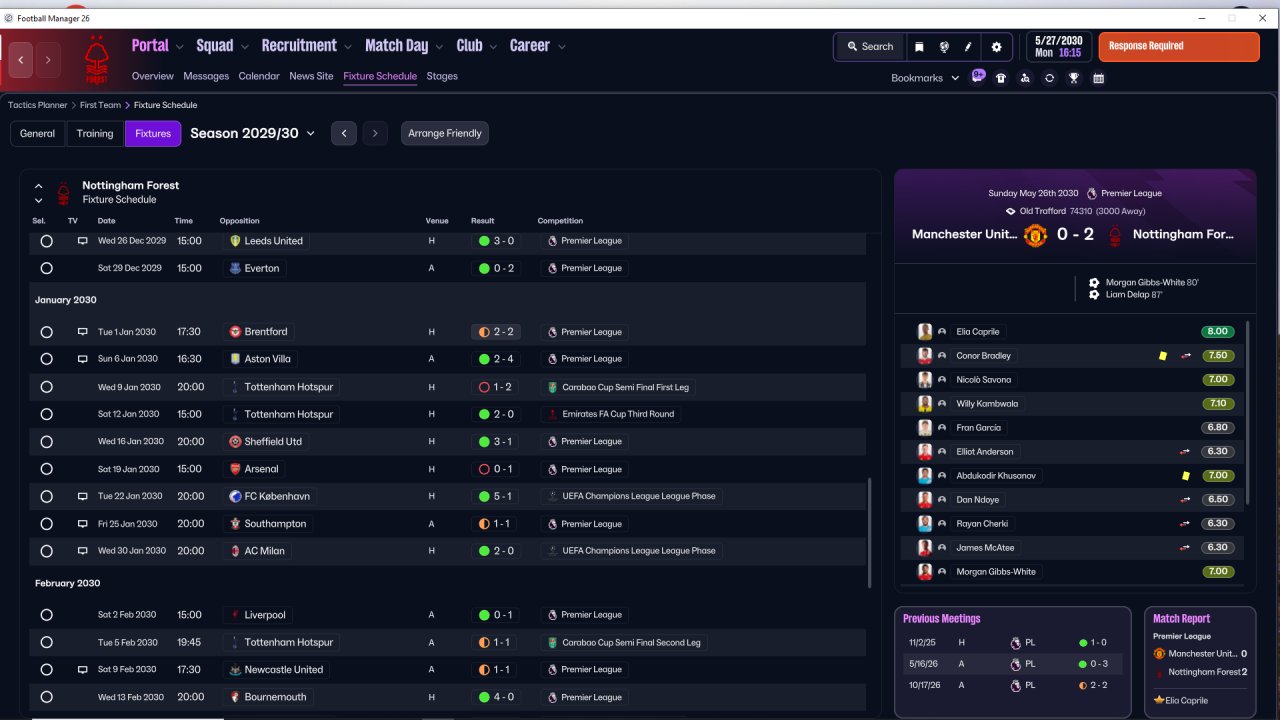Select the radio button for Everton fixture
The width and height of the screenshot is (1280, 720).
tap(46, 268)
